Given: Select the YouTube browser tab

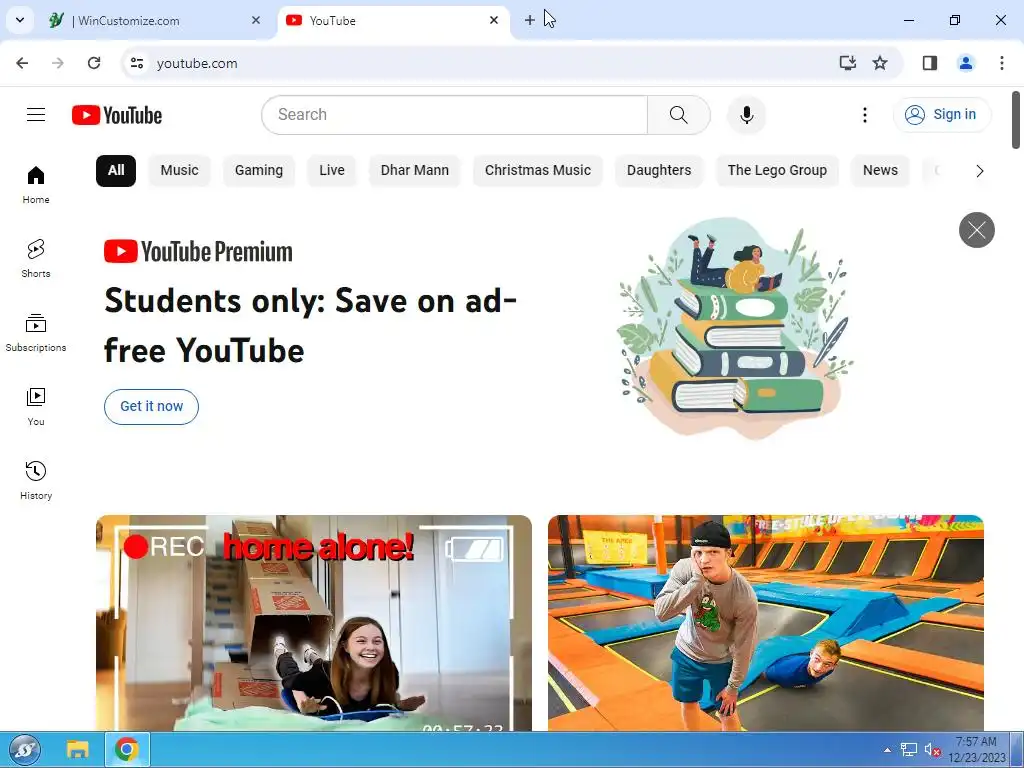Looking at the screenshot, I should 394,20.
